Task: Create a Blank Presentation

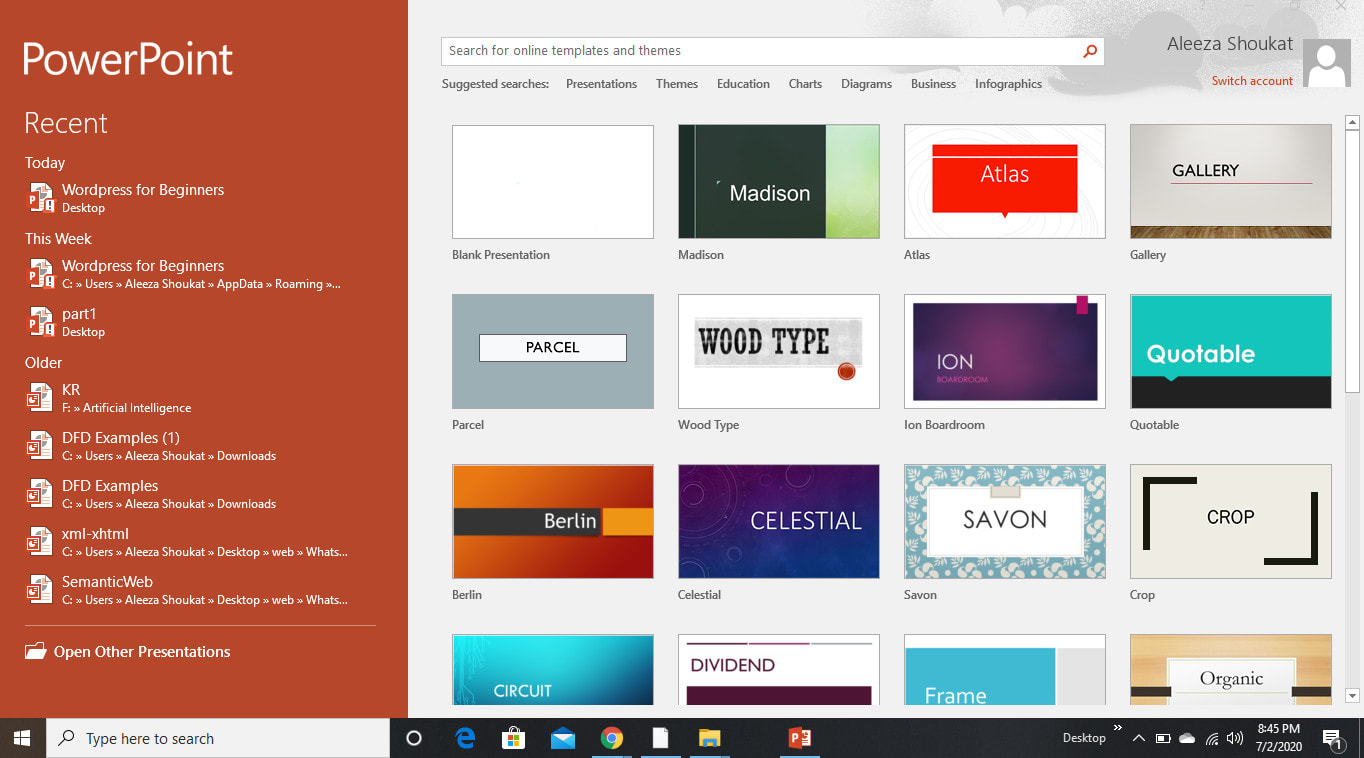Action: [x=552, y=181]
